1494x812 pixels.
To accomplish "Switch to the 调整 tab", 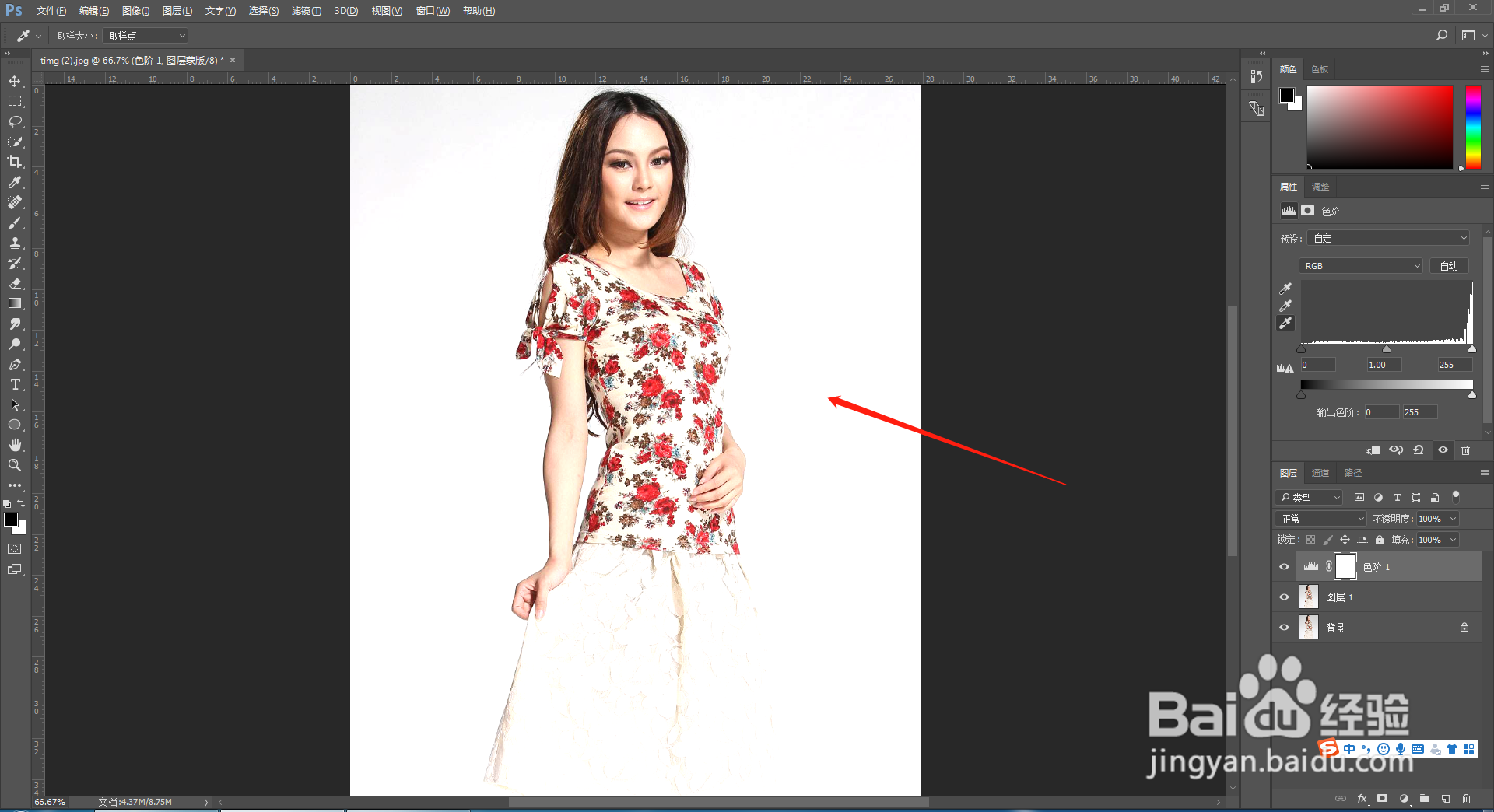I will (1320, 187).
